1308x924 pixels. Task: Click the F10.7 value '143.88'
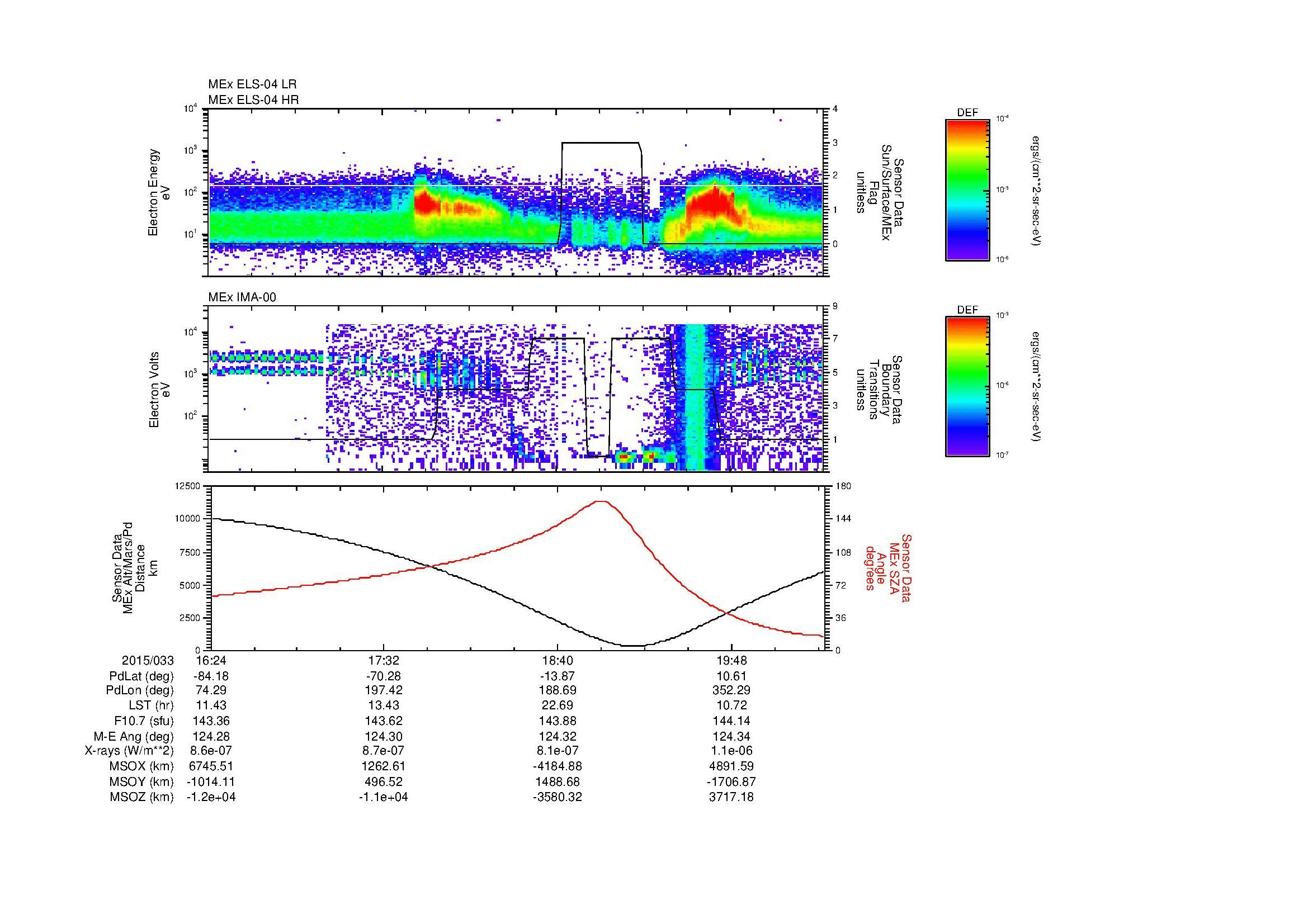pyautogui.click(x=557, y=721)
